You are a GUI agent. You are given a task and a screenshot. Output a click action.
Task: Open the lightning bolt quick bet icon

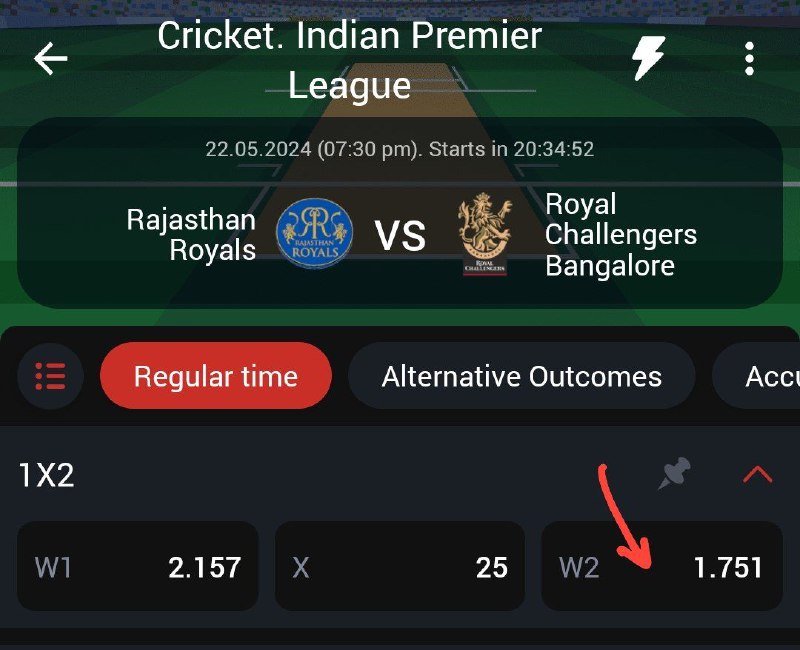coord(648,58)
